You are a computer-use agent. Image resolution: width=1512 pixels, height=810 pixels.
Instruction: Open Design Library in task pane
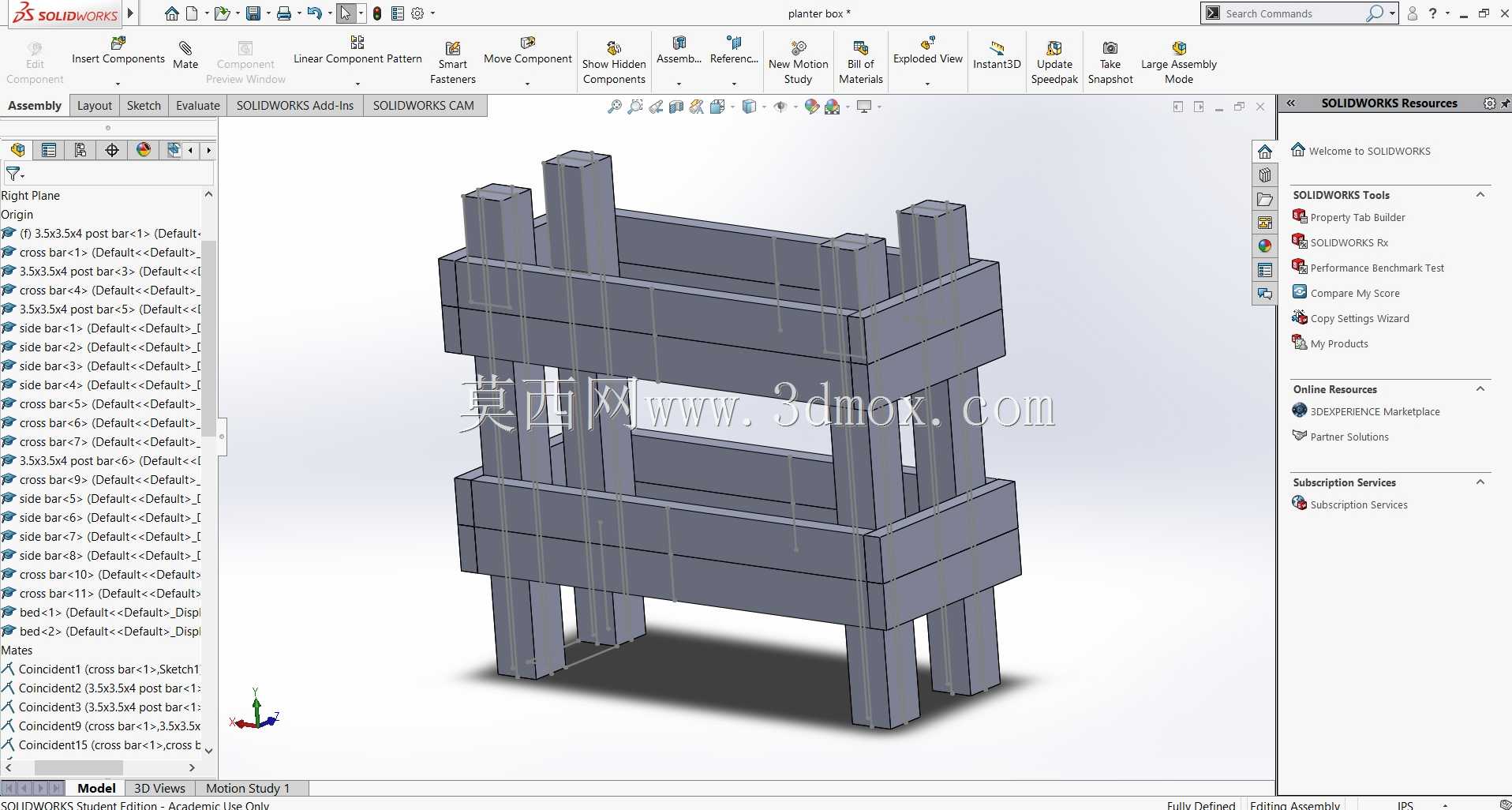coord(1265,175)
